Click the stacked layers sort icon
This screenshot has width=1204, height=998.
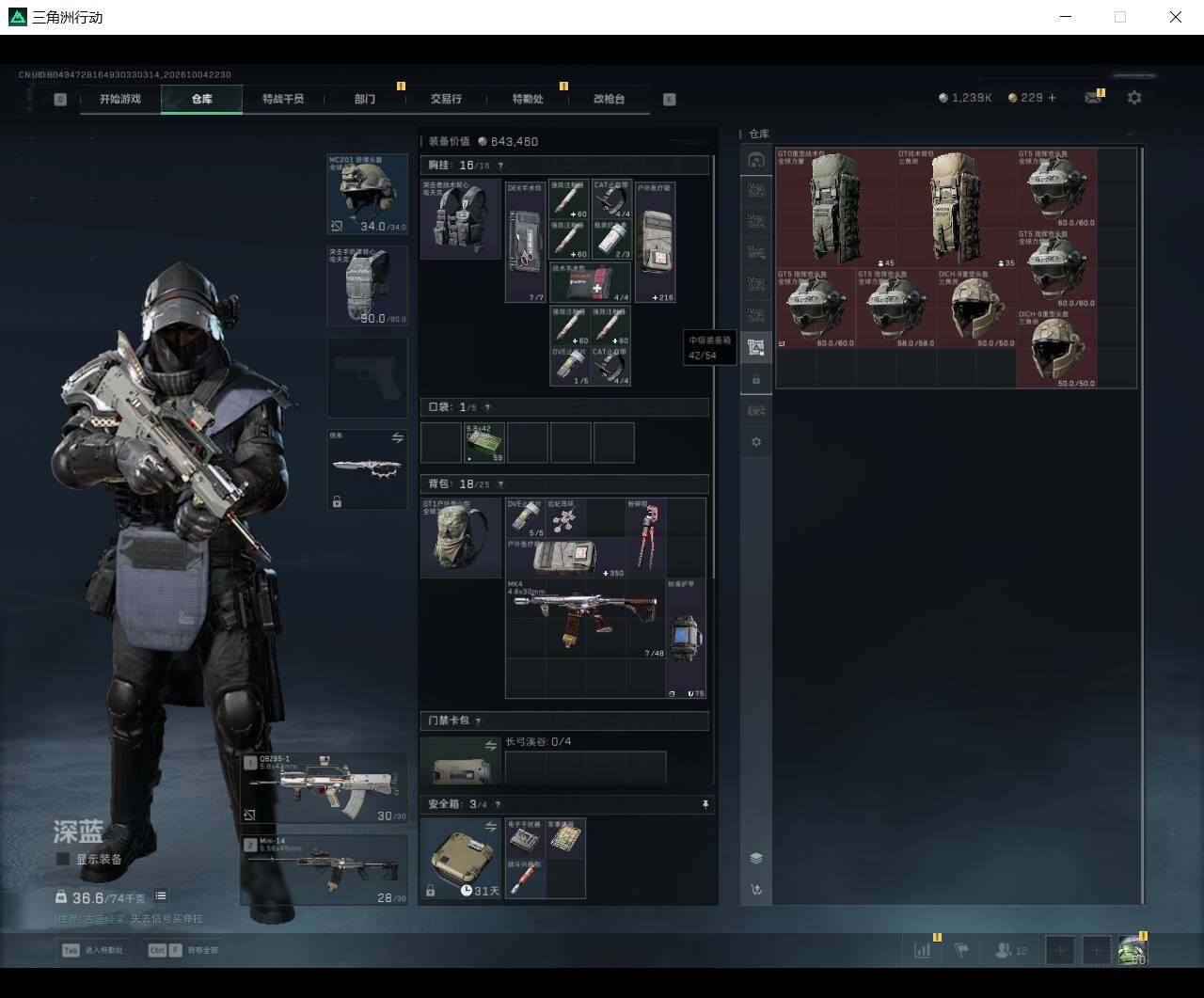pyautogui.click(x=756, y=858)
